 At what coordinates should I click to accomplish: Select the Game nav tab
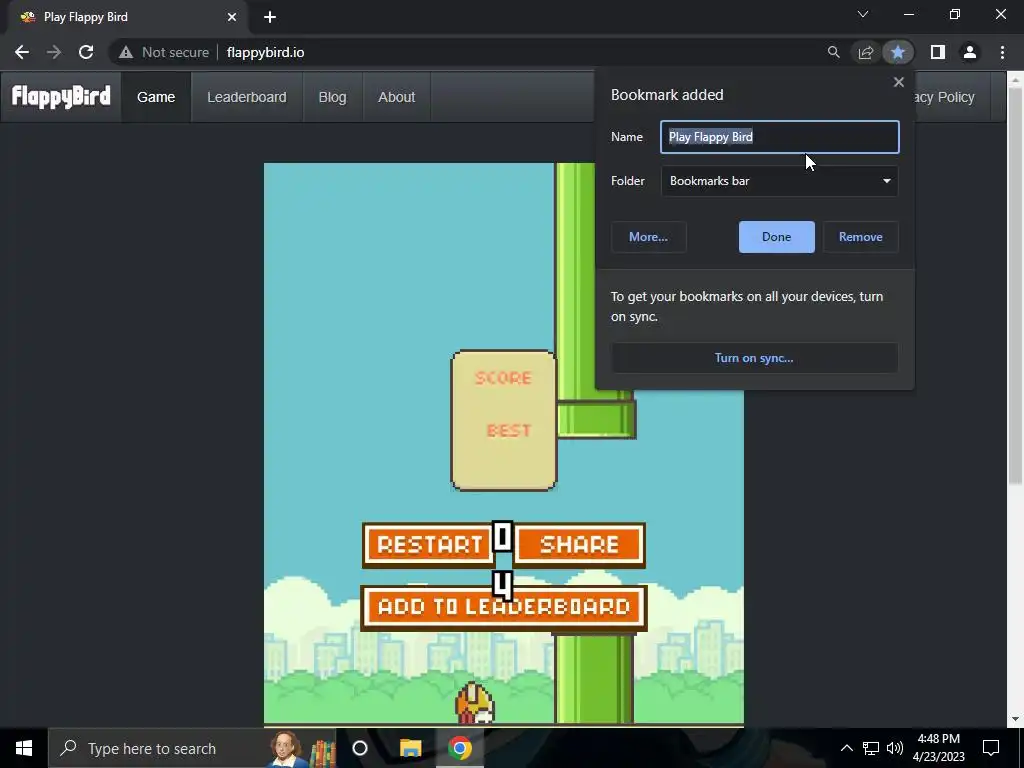(x=156, y=97)
